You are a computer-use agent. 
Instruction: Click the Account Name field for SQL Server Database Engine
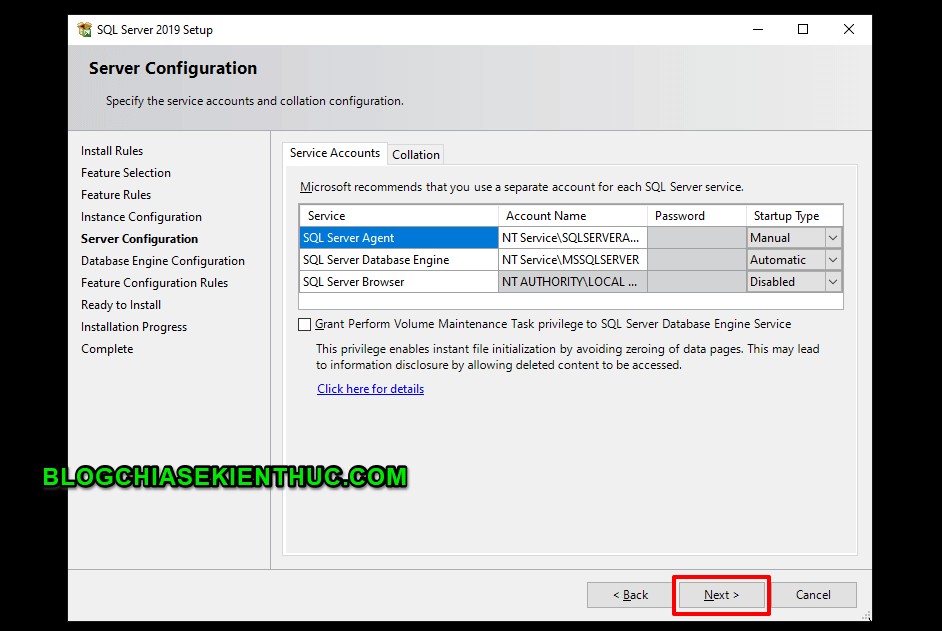coord(571,259)
